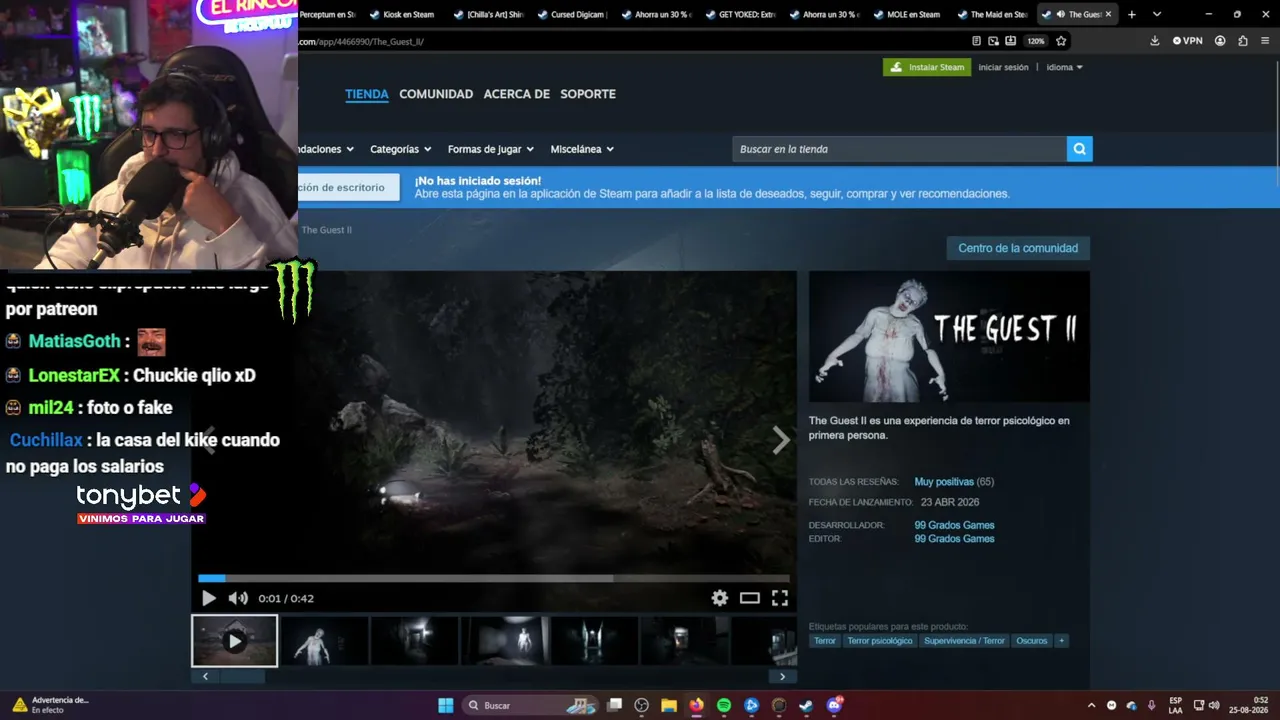Image resolution: width=1280 pixels, height=720 pixels.
Task: Mute the trailer volume speaker icon
Action: coord(238,598)
